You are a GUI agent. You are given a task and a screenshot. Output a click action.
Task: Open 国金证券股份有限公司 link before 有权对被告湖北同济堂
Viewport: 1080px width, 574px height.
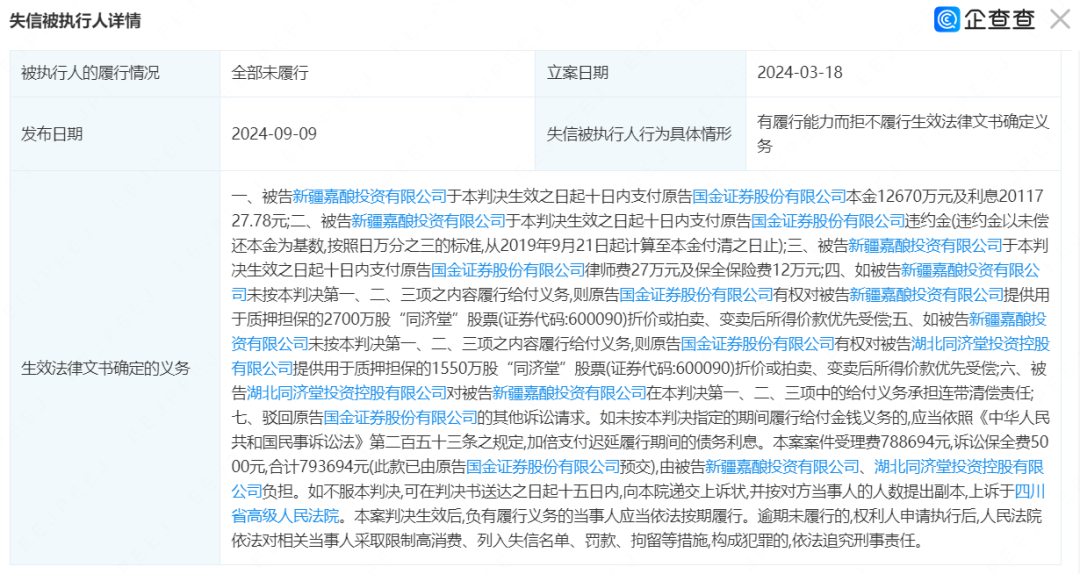coord(758,344)
